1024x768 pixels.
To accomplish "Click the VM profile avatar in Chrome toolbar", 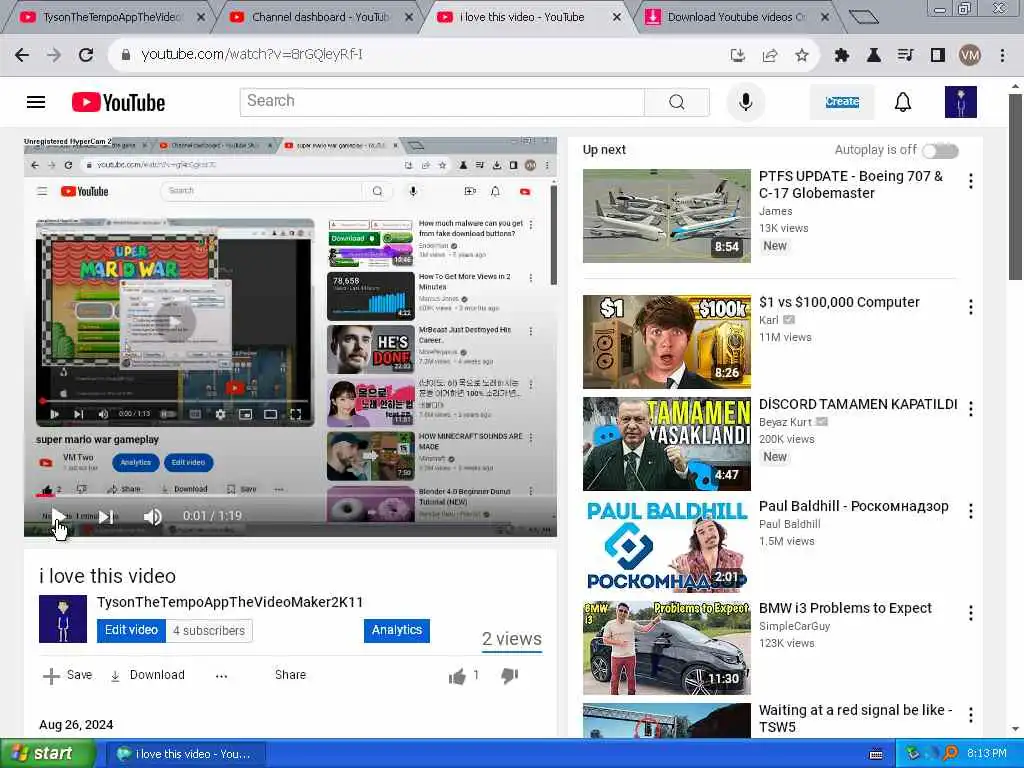I will tap(970, 56).
